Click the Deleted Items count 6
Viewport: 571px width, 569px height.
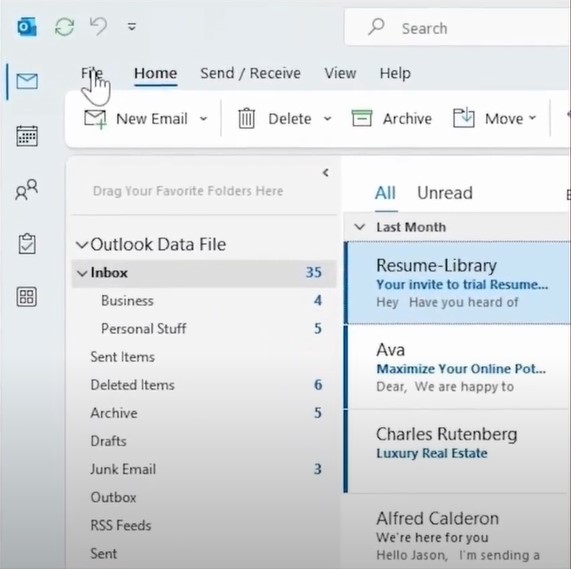(x=318, y=385)
